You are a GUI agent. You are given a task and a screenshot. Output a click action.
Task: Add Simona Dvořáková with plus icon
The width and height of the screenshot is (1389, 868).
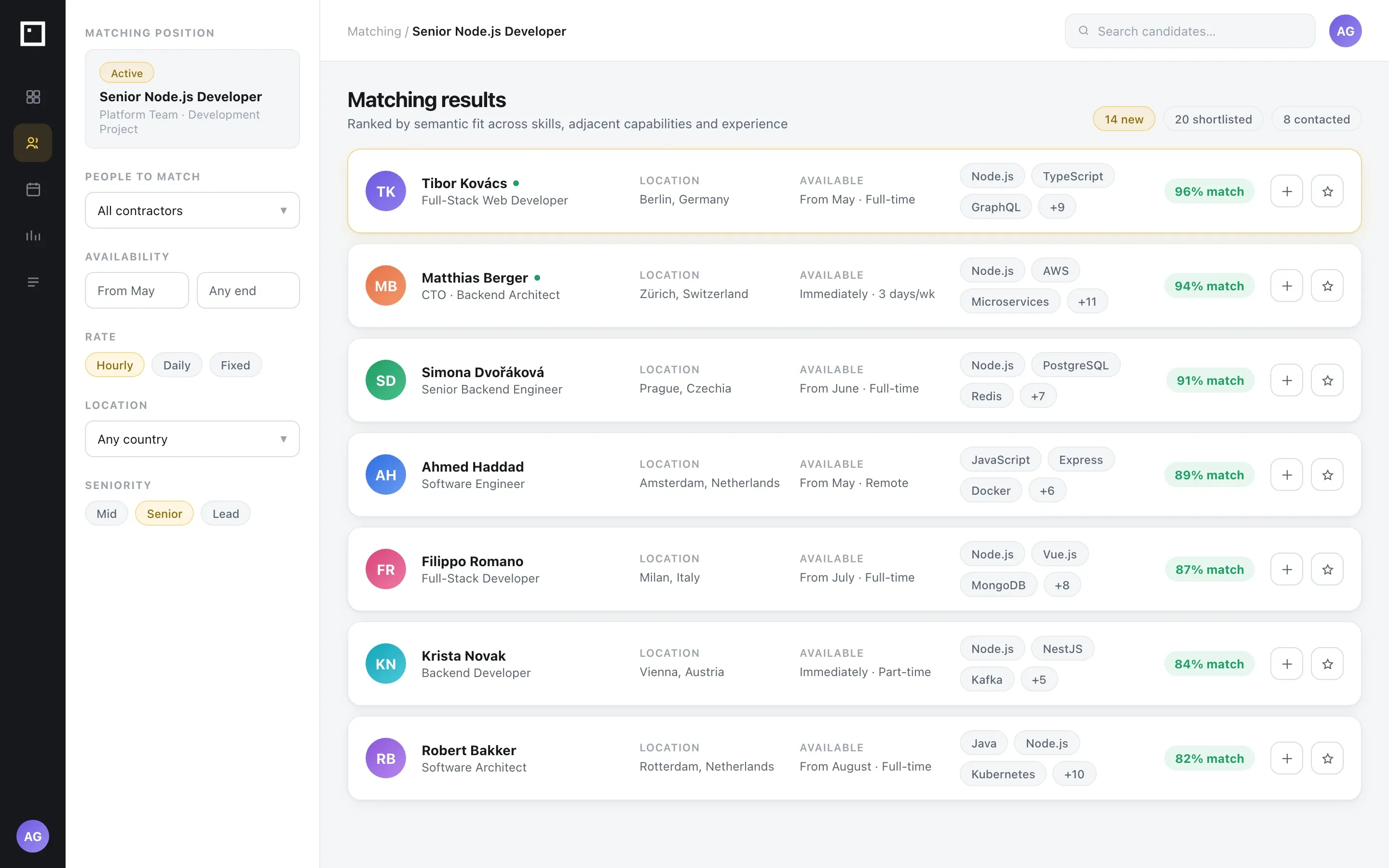[x=1286, y=380]
